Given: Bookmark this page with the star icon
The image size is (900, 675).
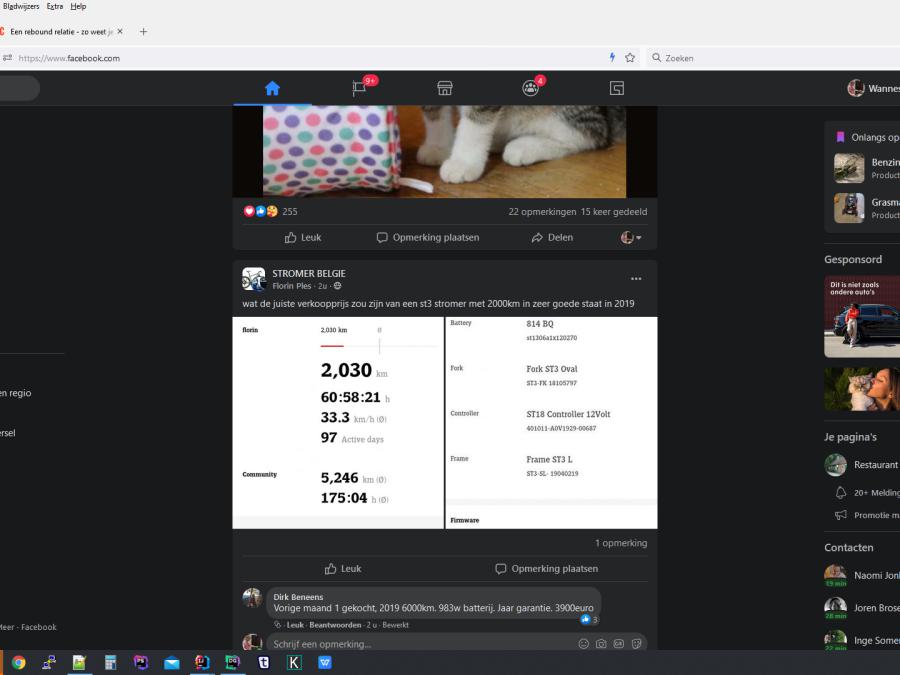Looking at the screenshot, I should [x=630, y=58].
